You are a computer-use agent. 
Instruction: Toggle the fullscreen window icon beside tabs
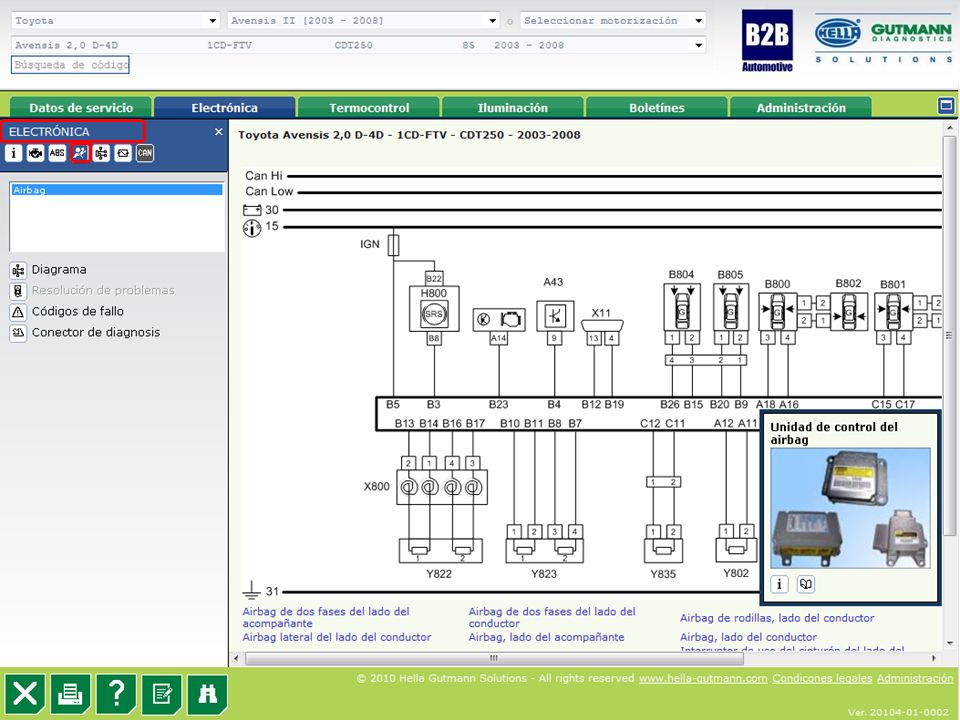click(946, 106)
